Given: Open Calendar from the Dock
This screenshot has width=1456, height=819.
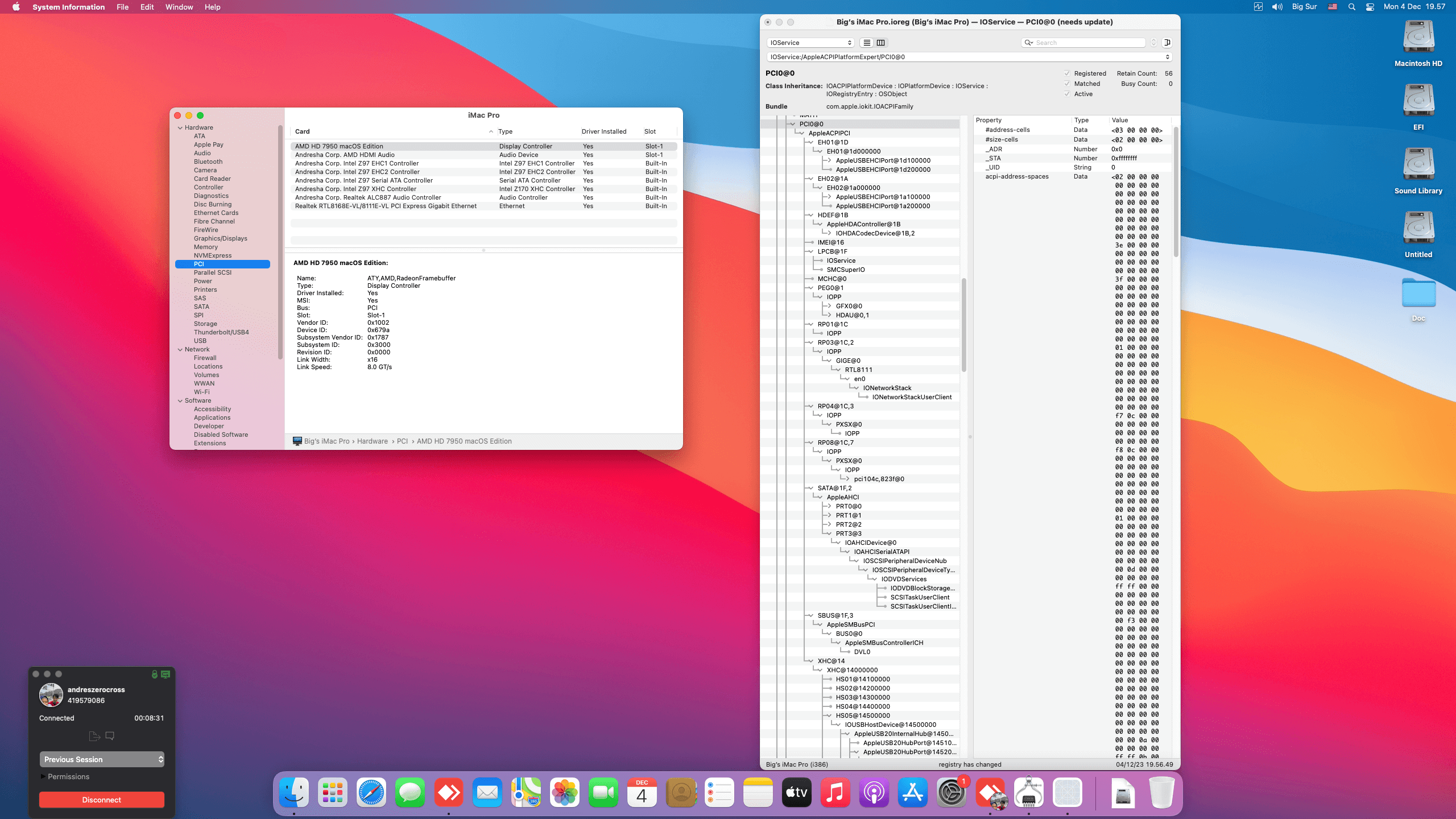Looking at the screenshot, I should point(642,792).
